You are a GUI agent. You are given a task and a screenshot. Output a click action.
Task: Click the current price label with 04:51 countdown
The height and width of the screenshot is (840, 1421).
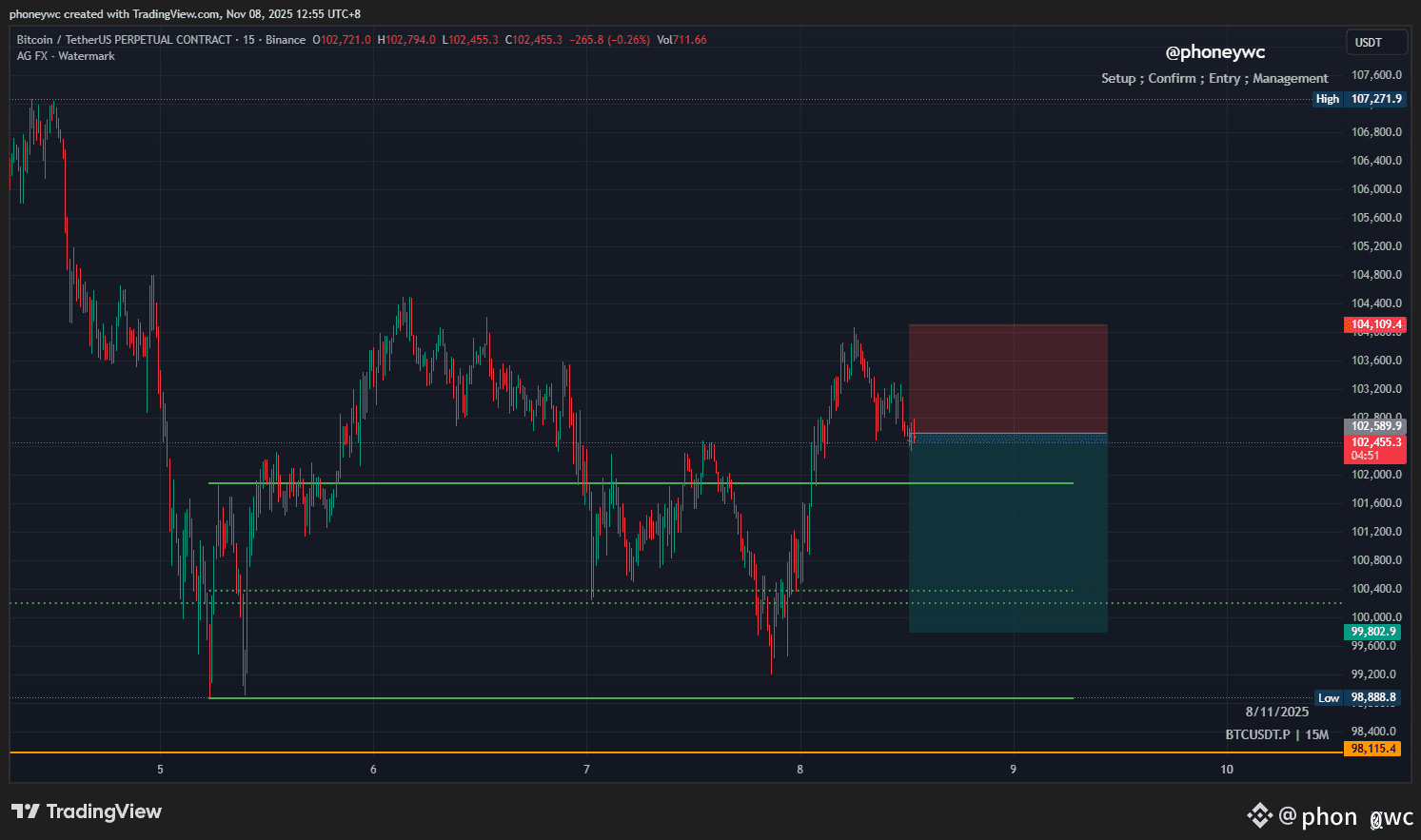(1375, 449)
